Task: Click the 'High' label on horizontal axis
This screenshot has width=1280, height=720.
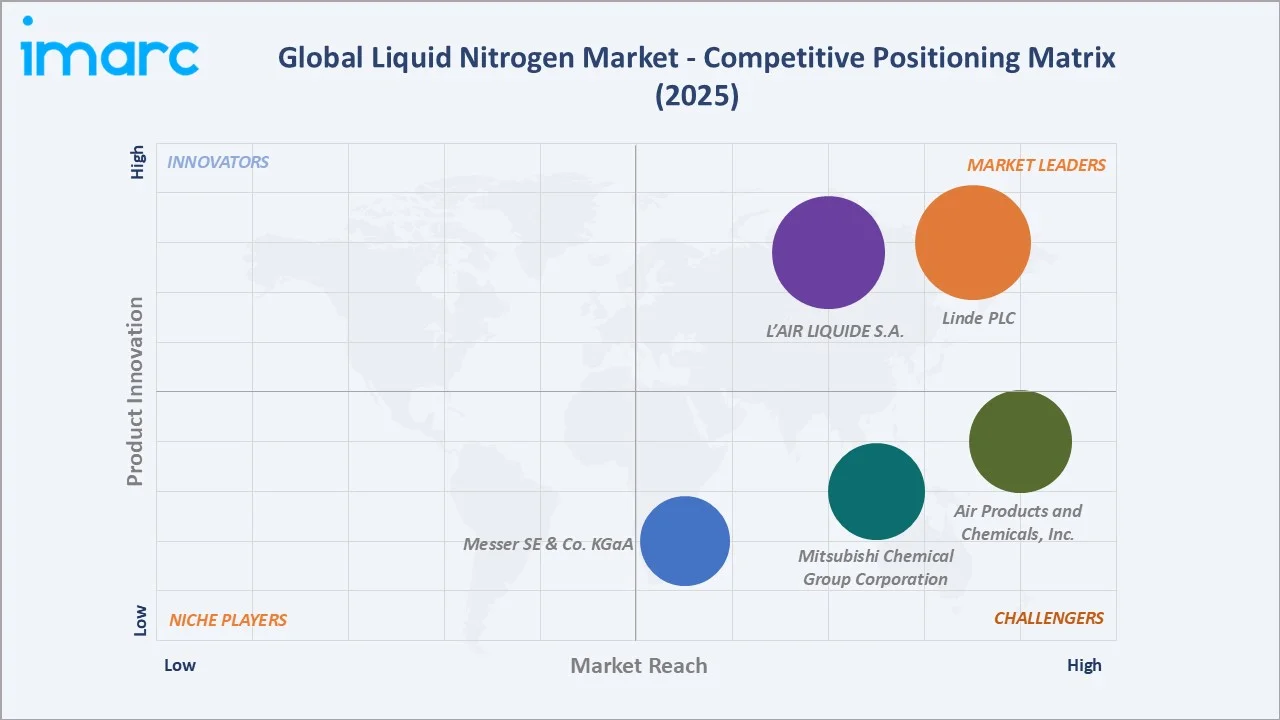Action: coord(1084,665)
